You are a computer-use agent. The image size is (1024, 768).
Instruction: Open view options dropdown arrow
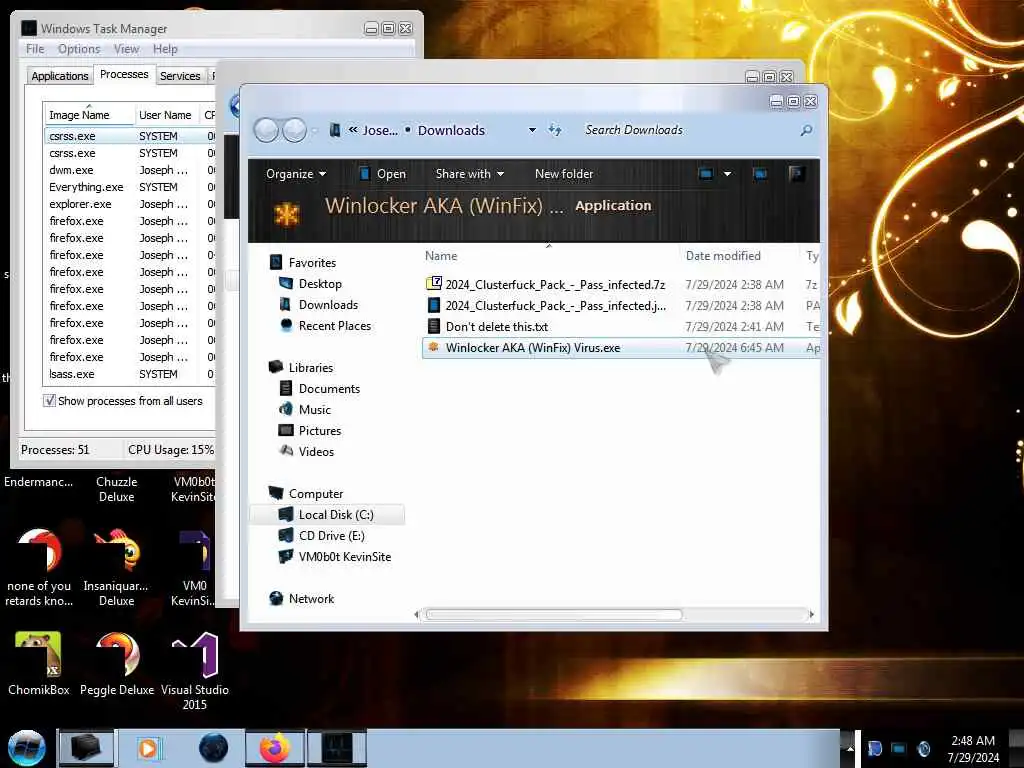[727, 174]
